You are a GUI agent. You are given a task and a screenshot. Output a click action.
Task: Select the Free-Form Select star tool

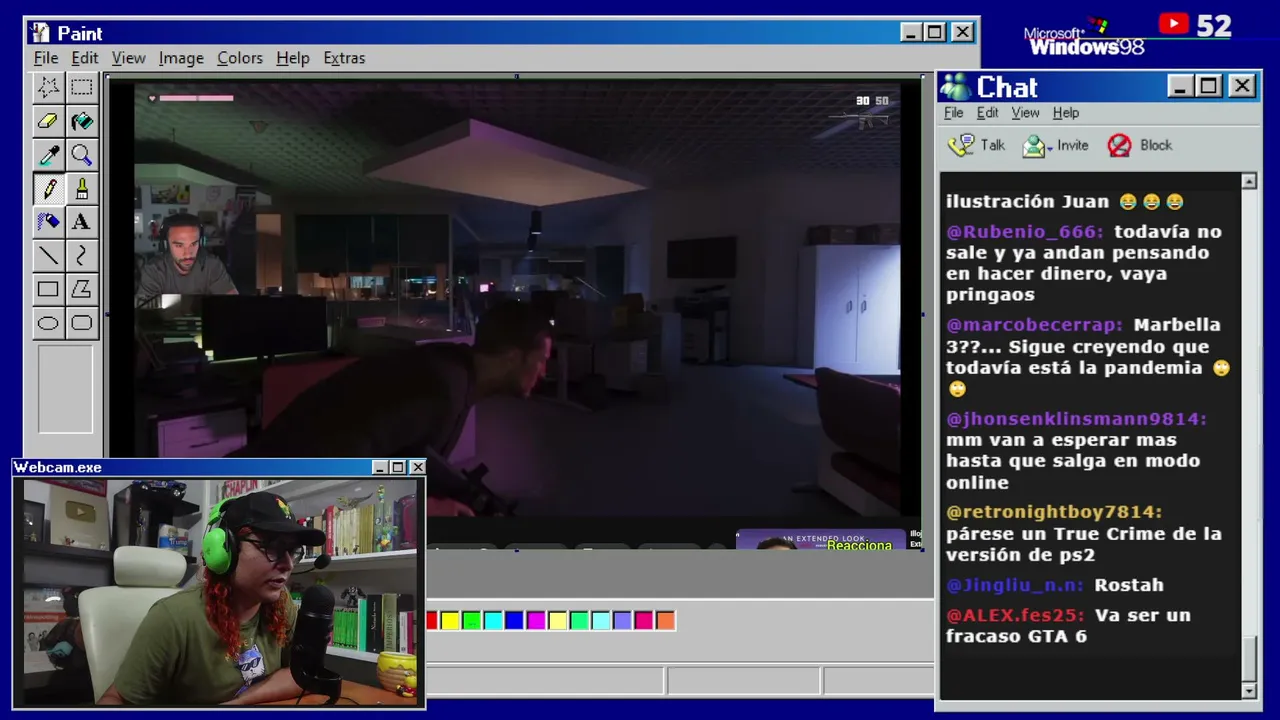click(x=48, y=87)
